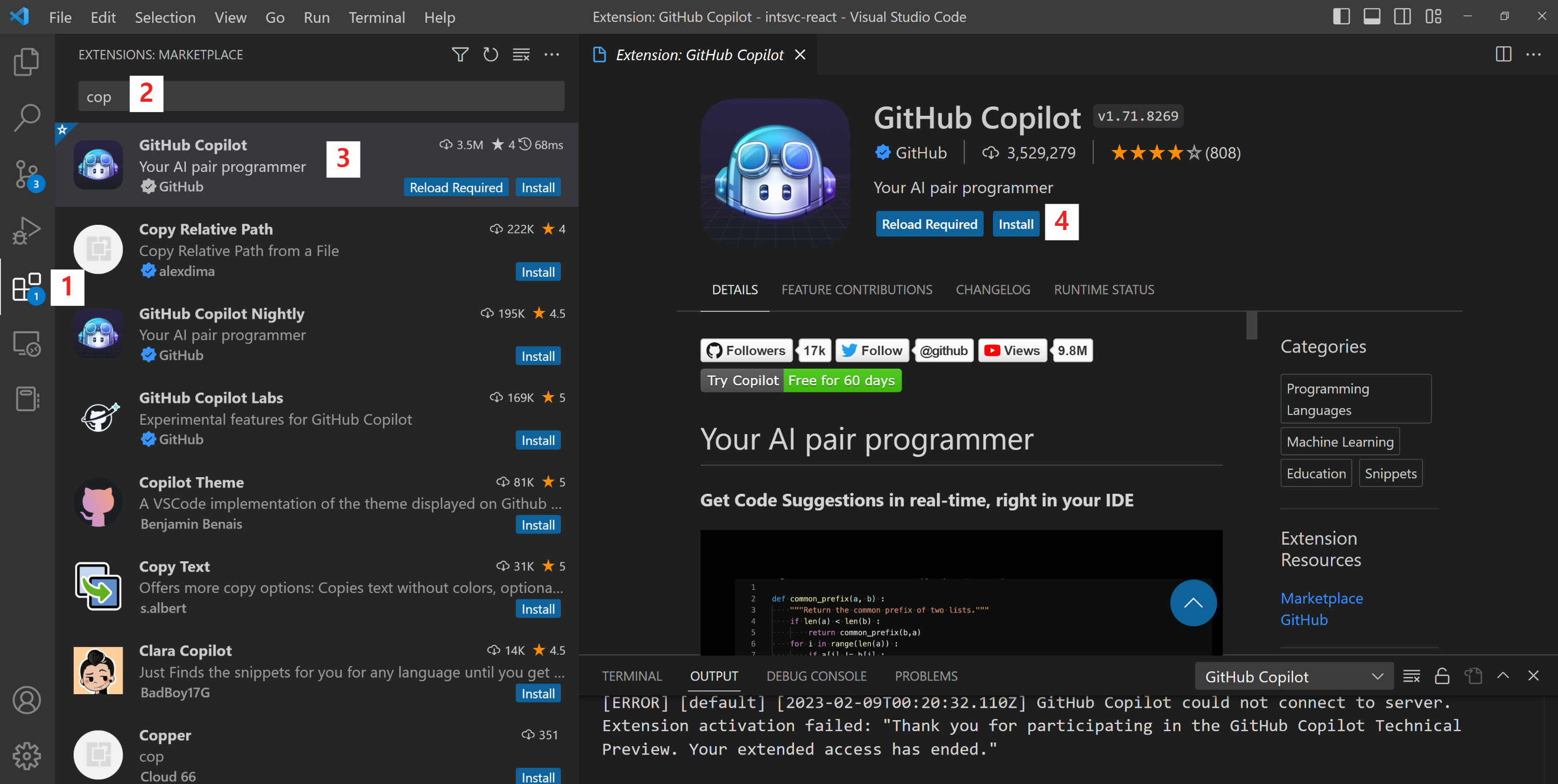Click the filter extensions funnel icon
The width and height of the screenshot is (1558, 784).
(x=460, y=55)
